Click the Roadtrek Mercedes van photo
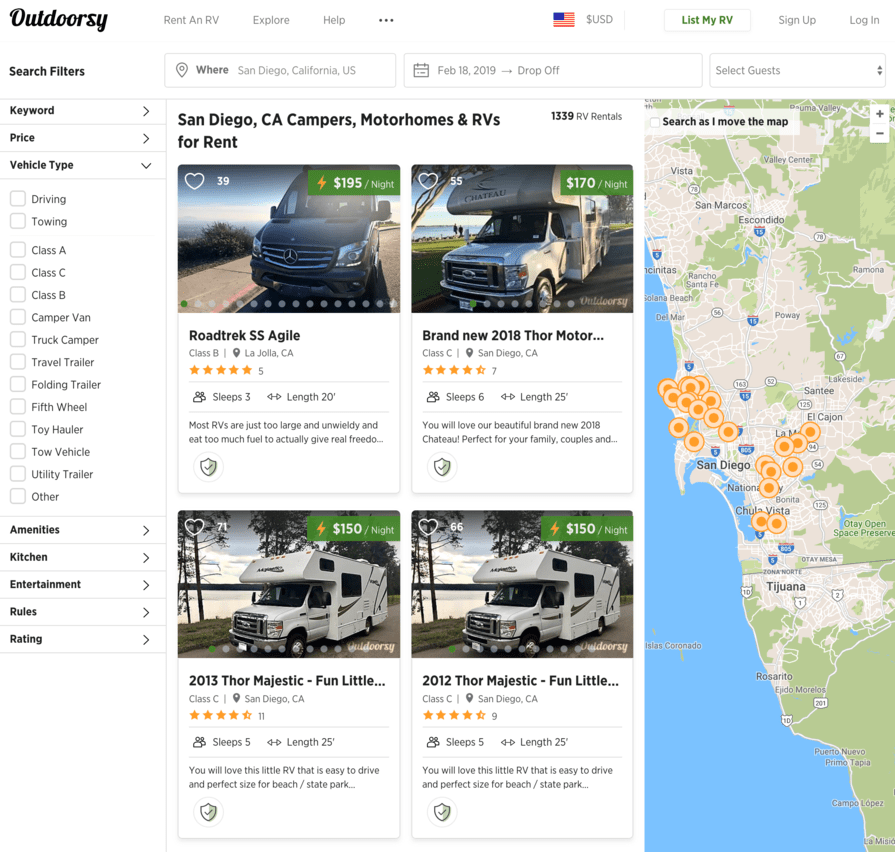 [x=289, y=239]
